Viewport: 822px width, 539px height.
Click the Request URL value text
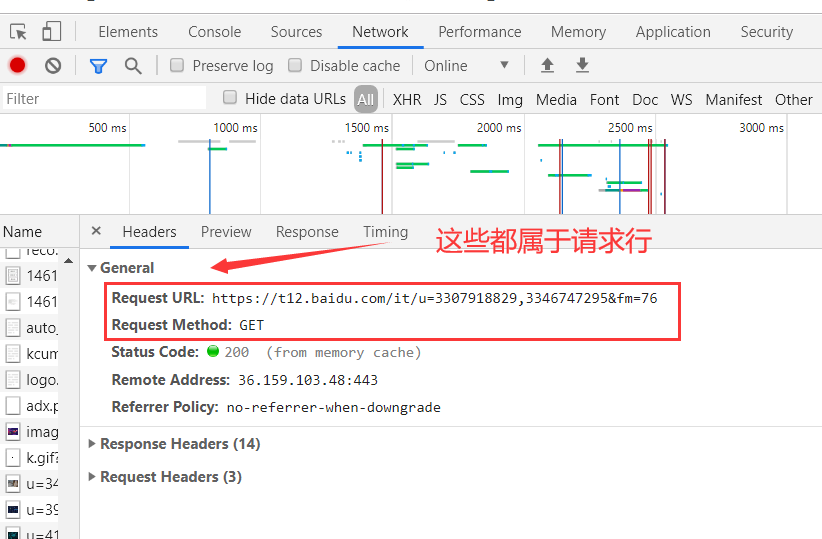435,298
